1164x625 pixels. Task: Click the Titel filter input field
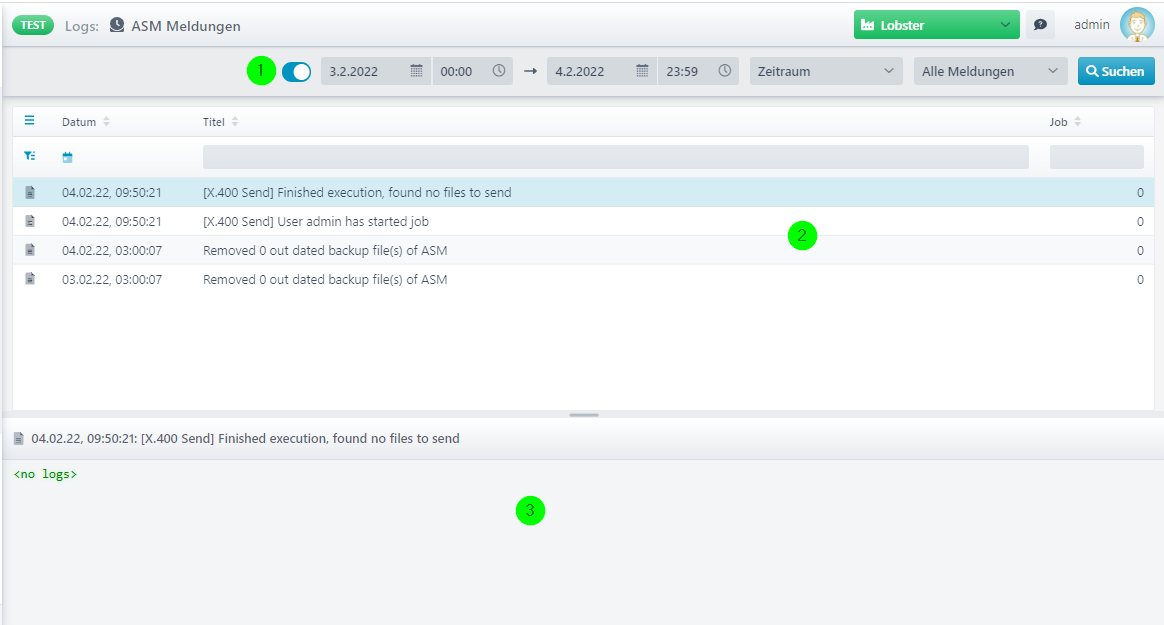click(615, 157)
